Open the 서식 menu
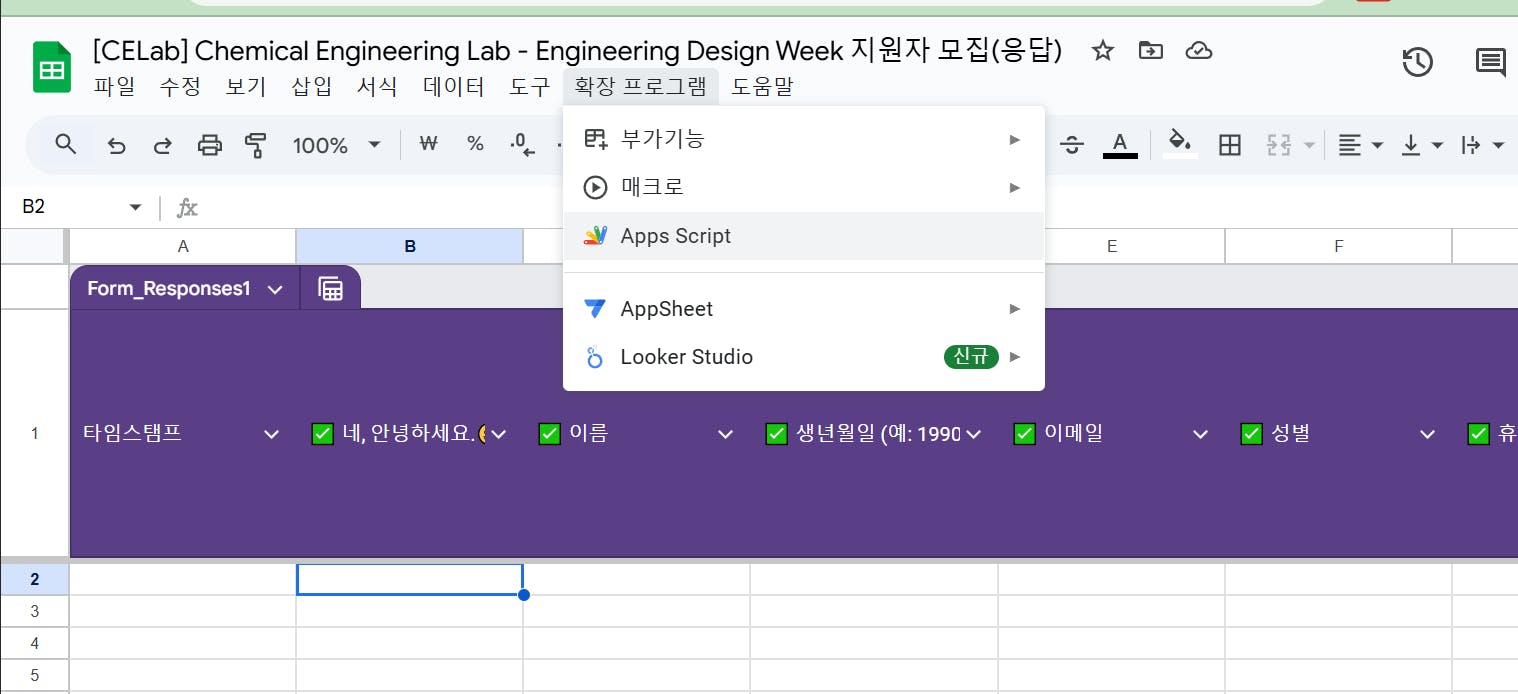This screenshot has width=1518, height=694. point(377,87)
